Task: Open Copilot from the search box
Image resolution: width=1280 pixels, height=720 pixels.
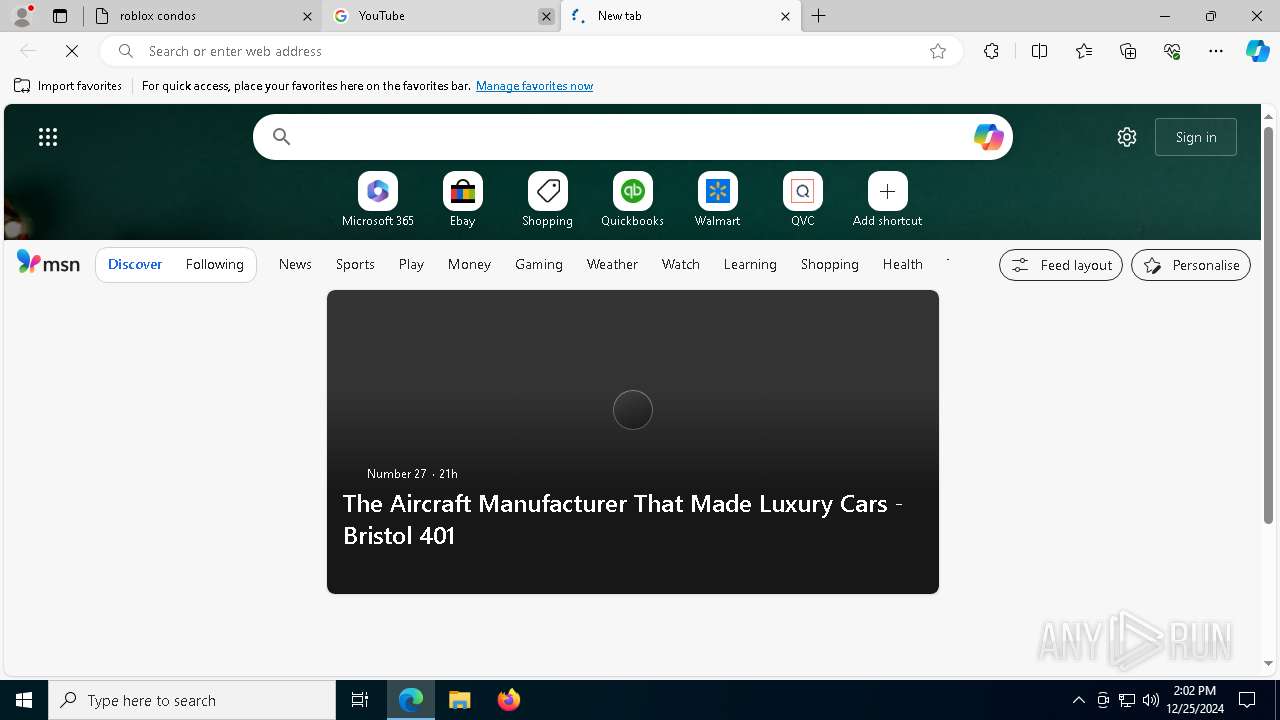Action: [988, 137]
